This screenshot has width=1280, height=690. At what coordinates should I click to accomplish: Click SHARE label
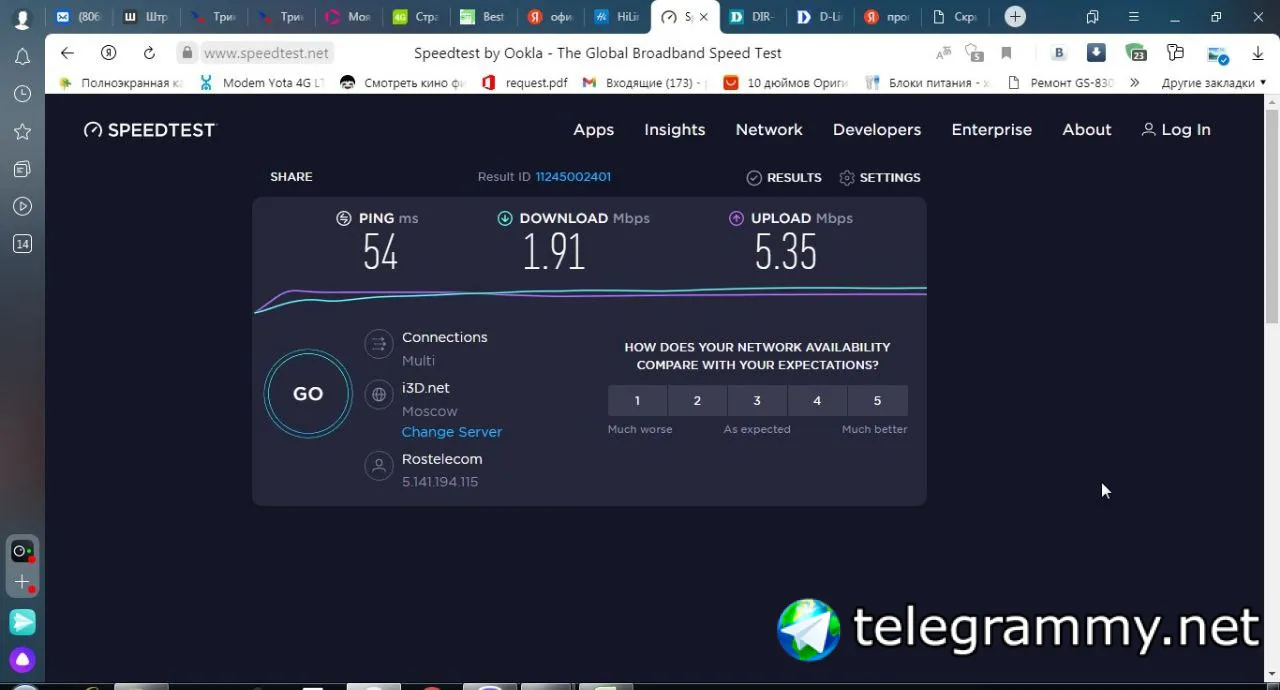coord(291,177)
